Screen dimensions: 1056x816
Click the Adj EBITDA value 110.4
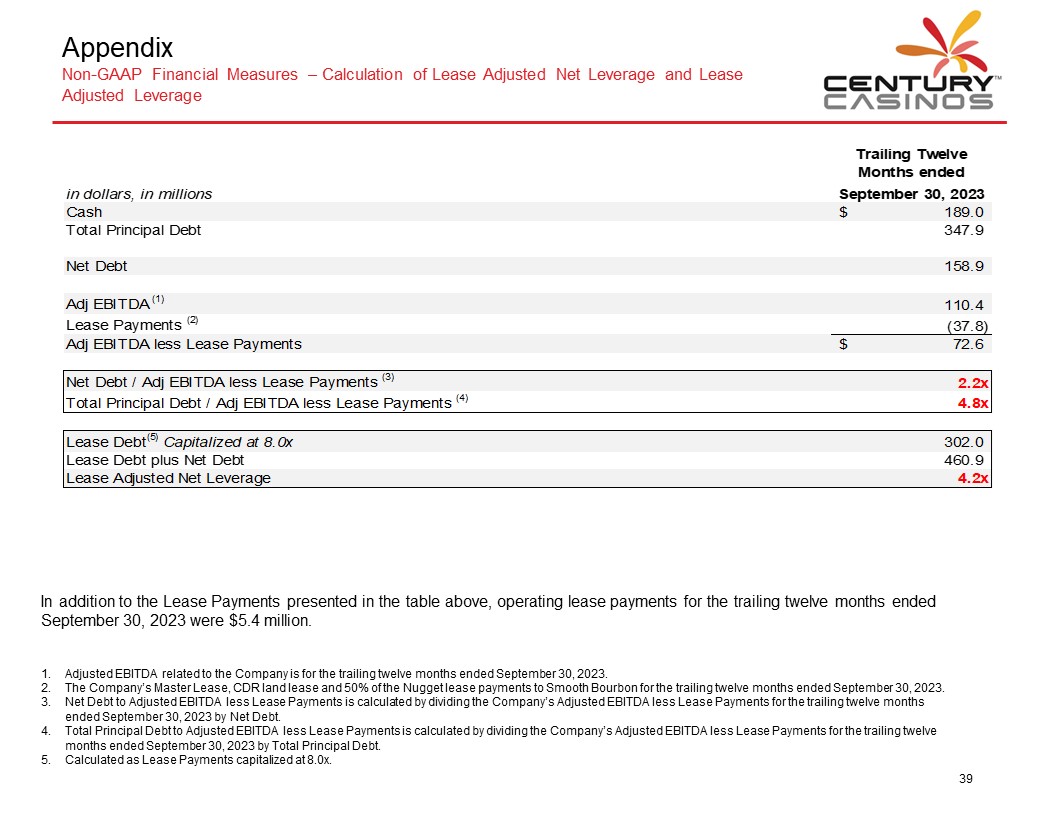pos(964,305)
